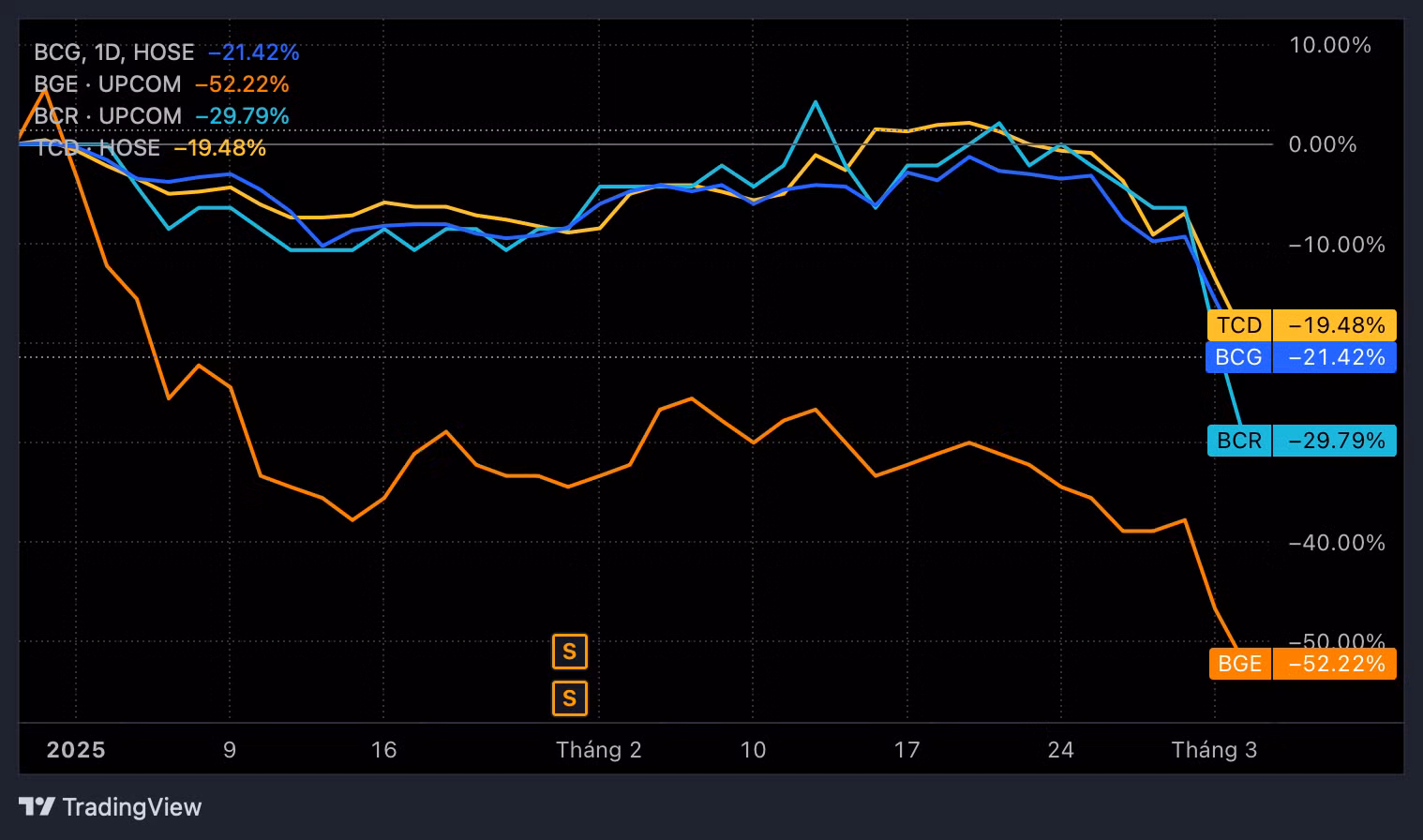This screenshot has height=840, width=1423.
Task: Click the −21.42% value in BCG legend
Action: tap(253, 52)
